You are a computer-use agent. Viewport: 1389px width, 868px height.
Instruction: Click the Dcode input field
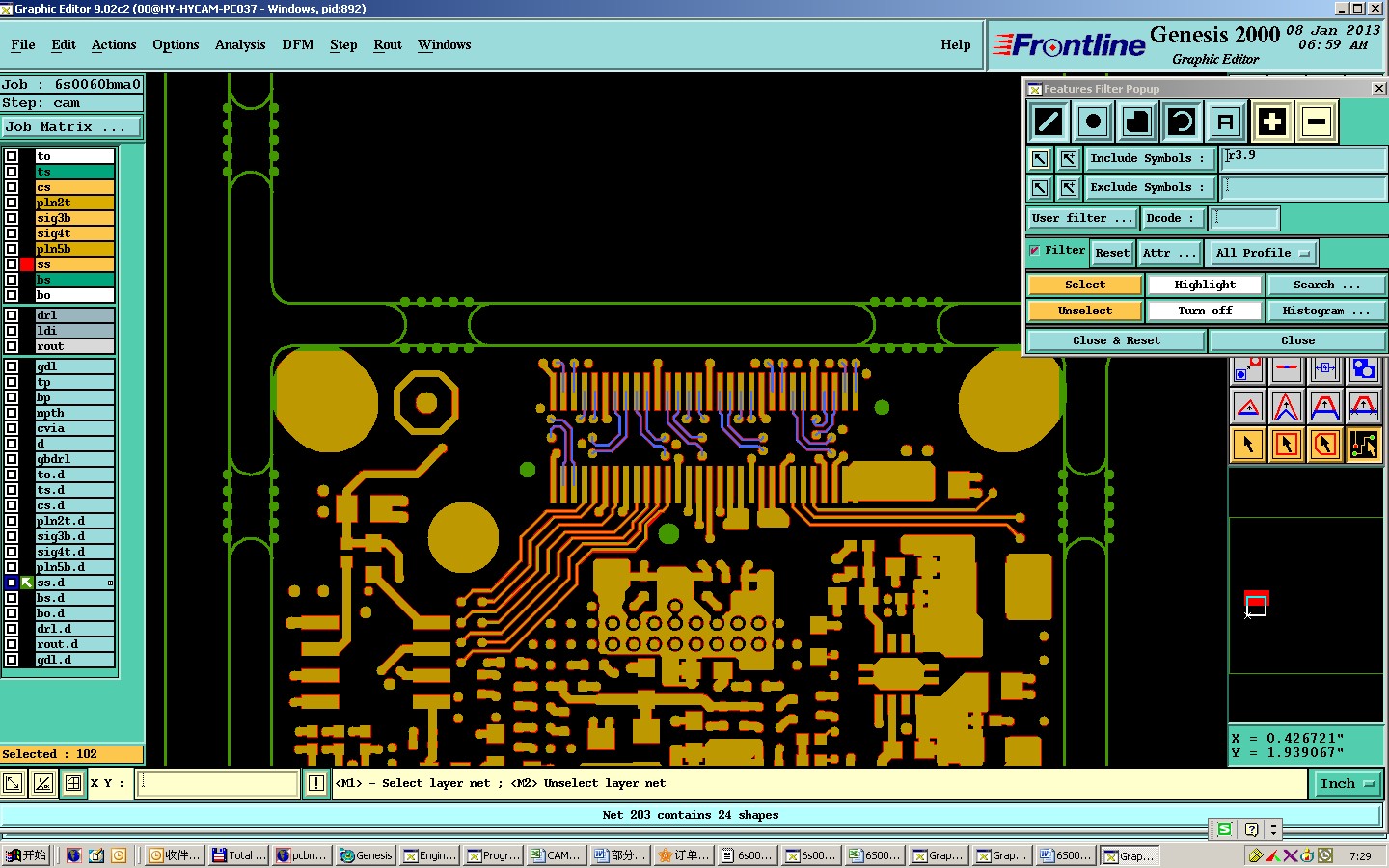click(1244, 218)
